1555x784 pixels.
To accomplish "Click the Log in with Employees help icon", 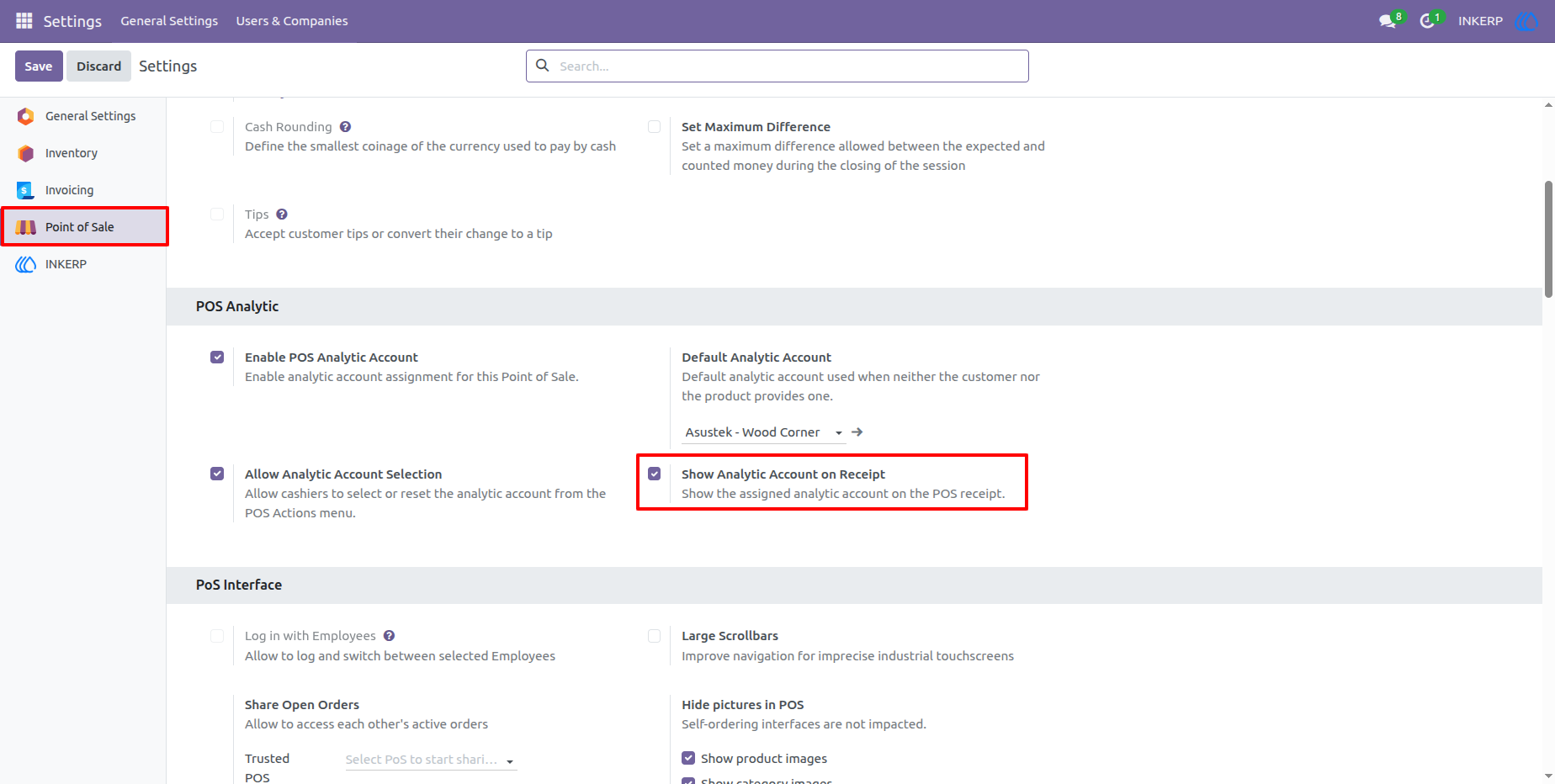I will (x=389, y=636).
